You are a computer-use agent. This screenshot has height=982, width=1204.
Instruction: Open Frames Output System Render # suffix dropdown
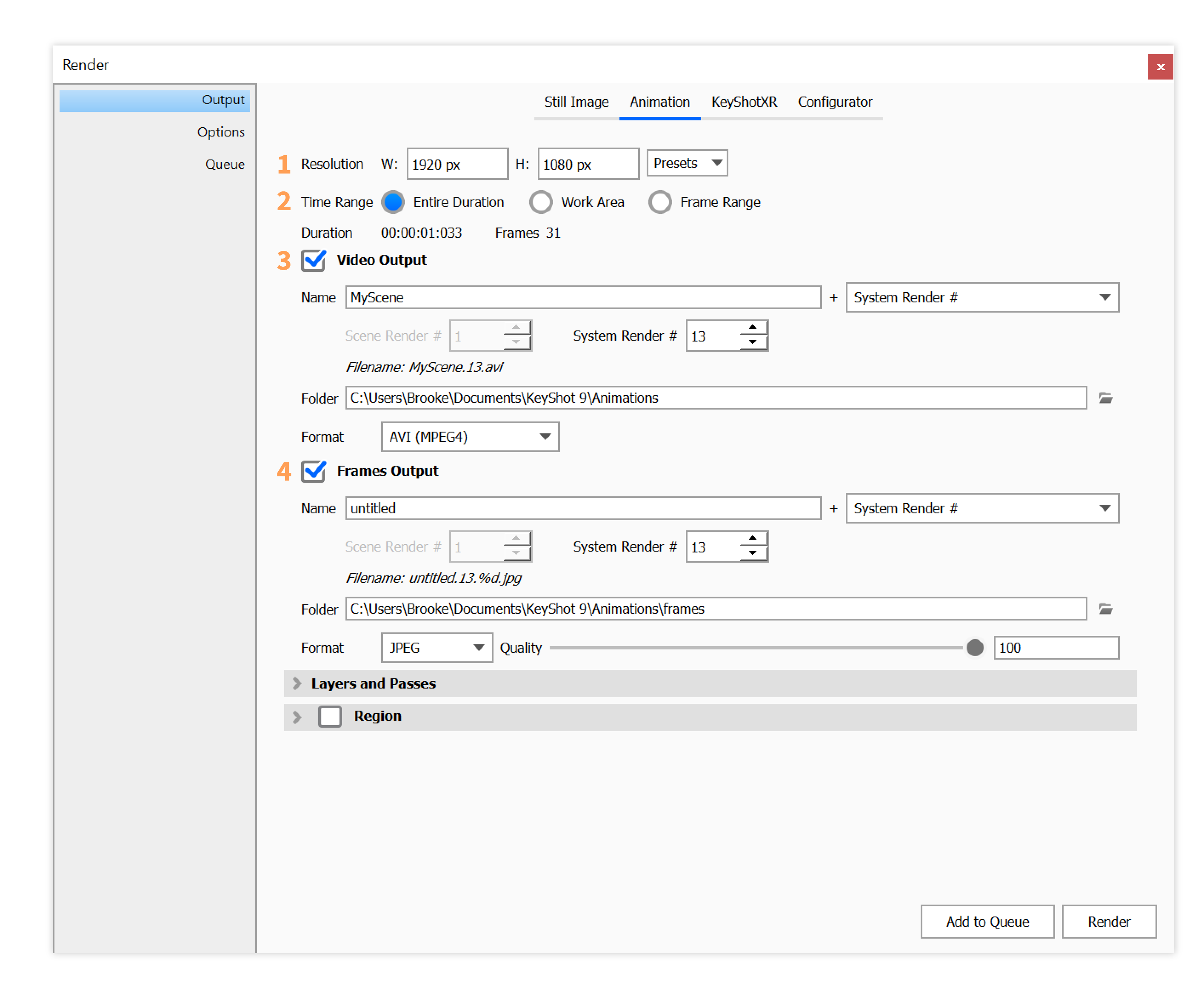coord(982,509)
